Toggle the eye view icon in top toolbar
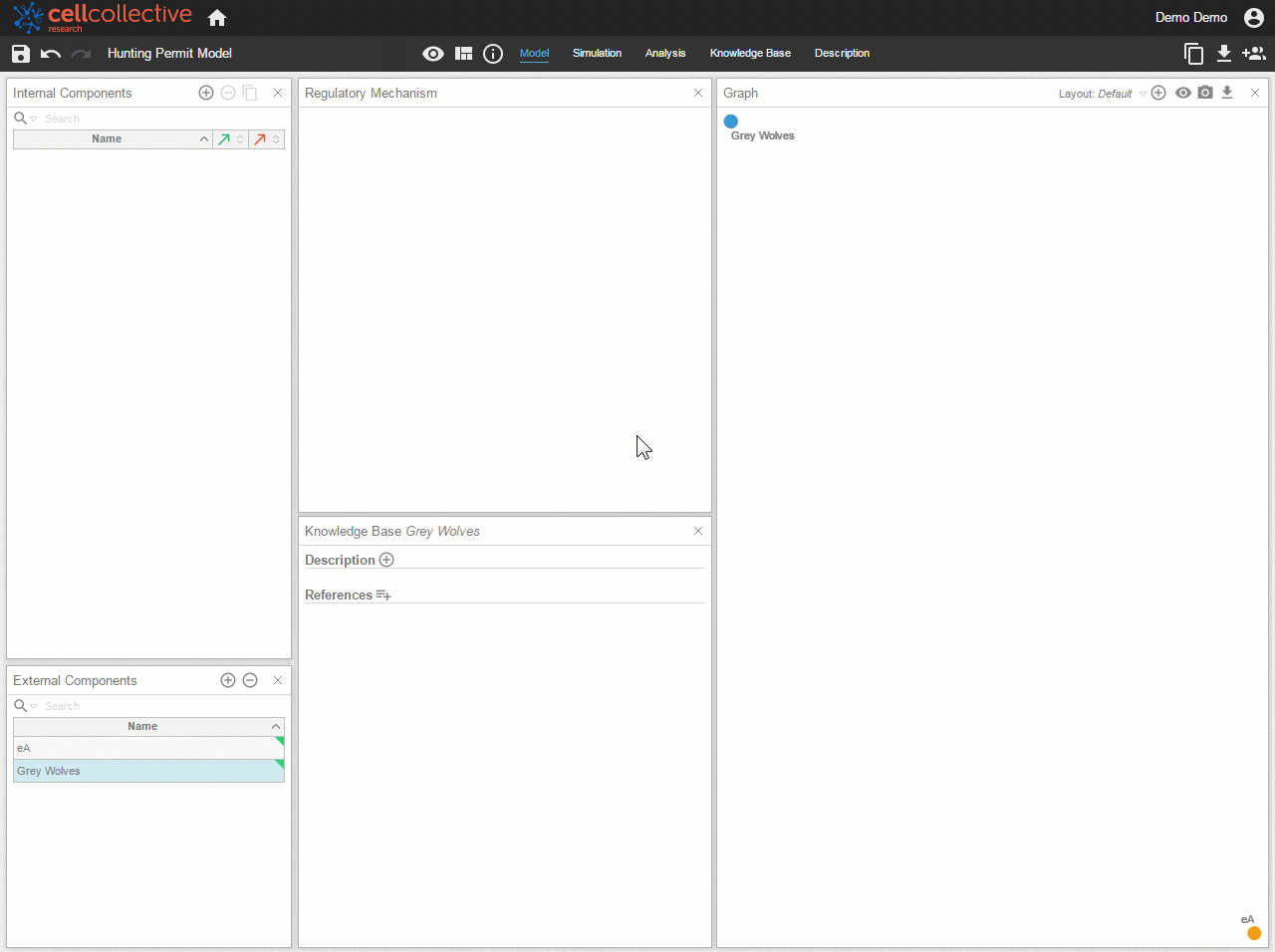The height and width of the screenshot is (952, 1275). tap(433, 54)
